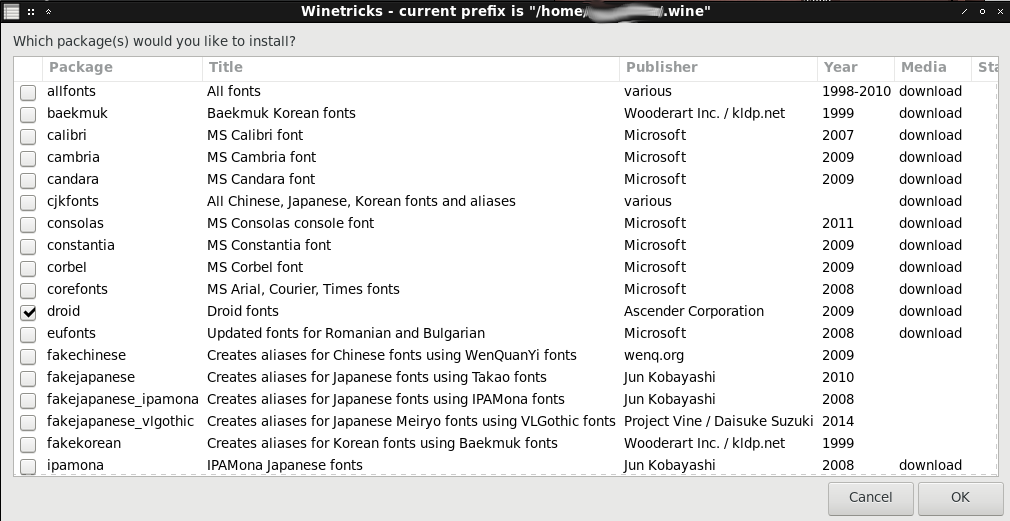Click 'Creates aliases for Chinese fonts using WenQuanYi fonts'

392,355
